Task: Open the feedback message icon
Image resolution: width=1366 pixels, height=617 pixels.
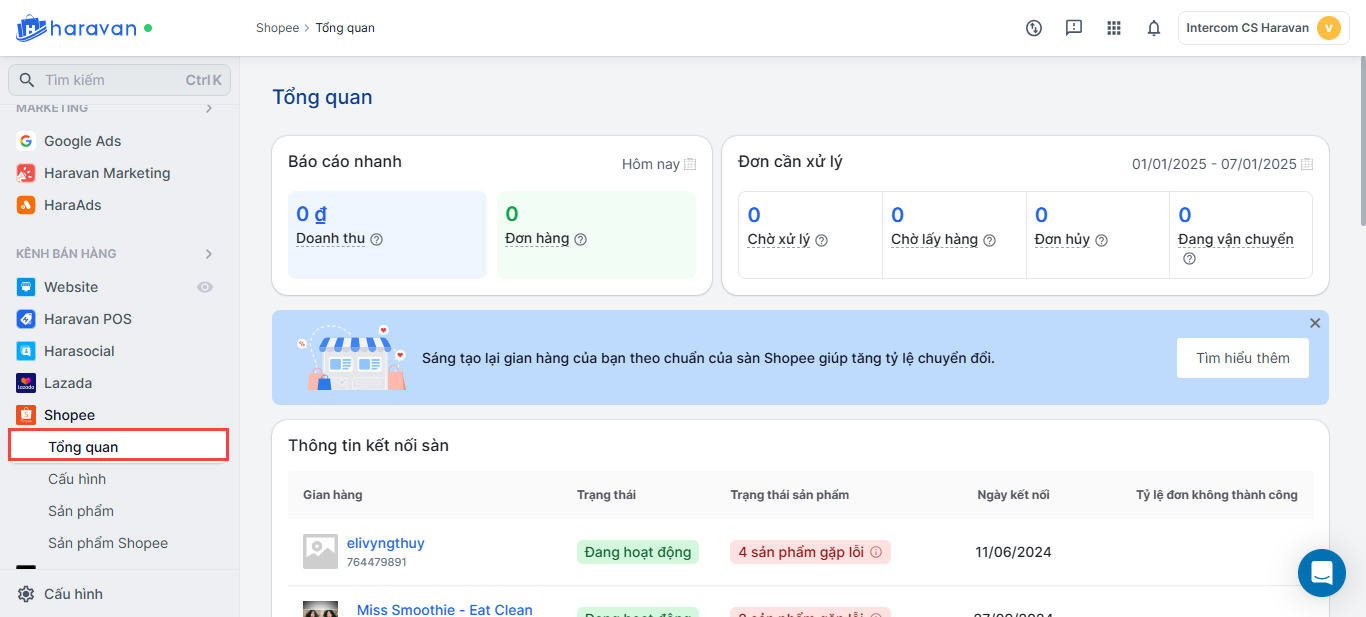Action: coord(1074,28)
